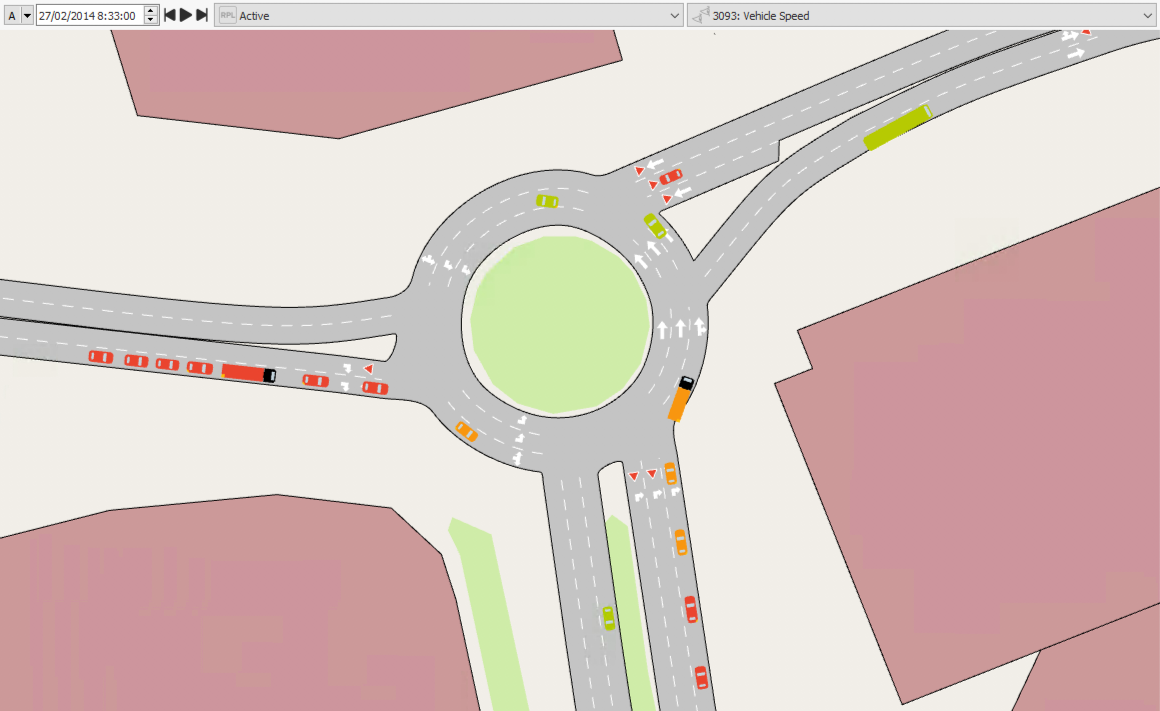The image size is (1160, 711).
Task: Select the green car on the southern exit road
Action: pyautogui.click(x=608, y=618)
